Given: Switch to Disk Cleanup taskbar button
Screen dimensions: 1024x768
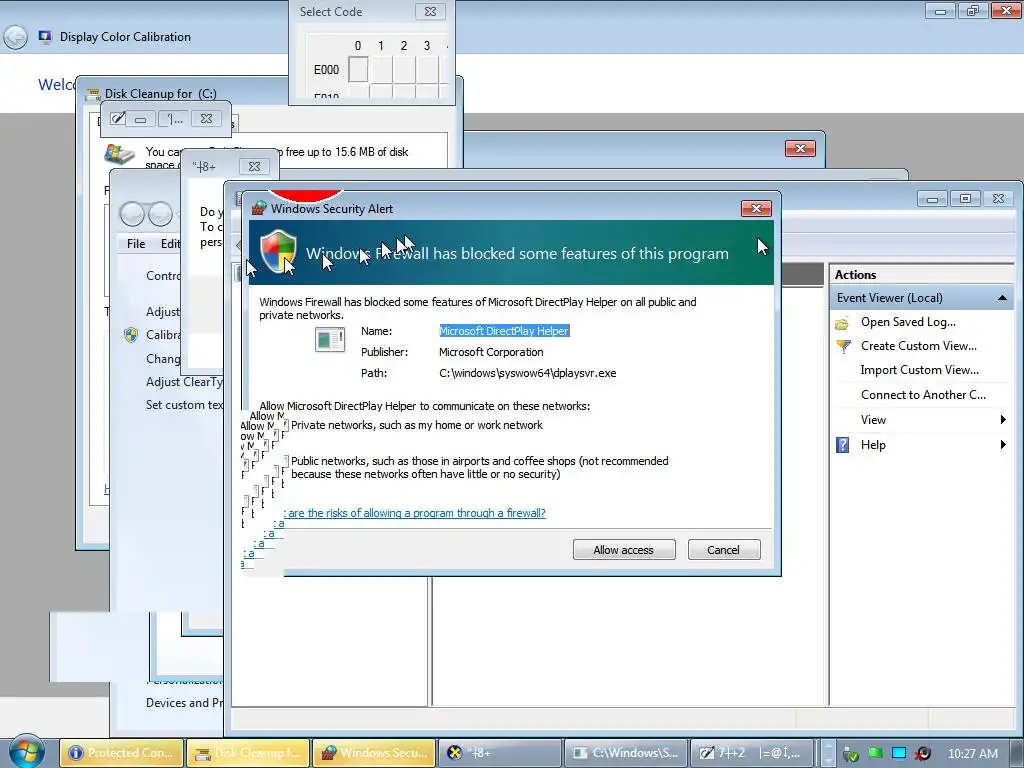Looking at the screenshot, I should (248, 753).
